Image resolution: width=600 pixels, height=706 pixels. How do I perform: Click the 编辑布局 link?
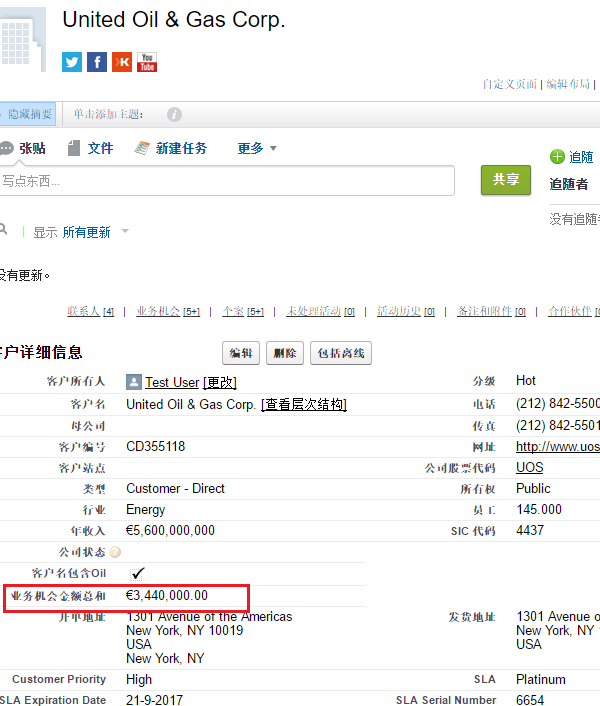click(568, 84)
